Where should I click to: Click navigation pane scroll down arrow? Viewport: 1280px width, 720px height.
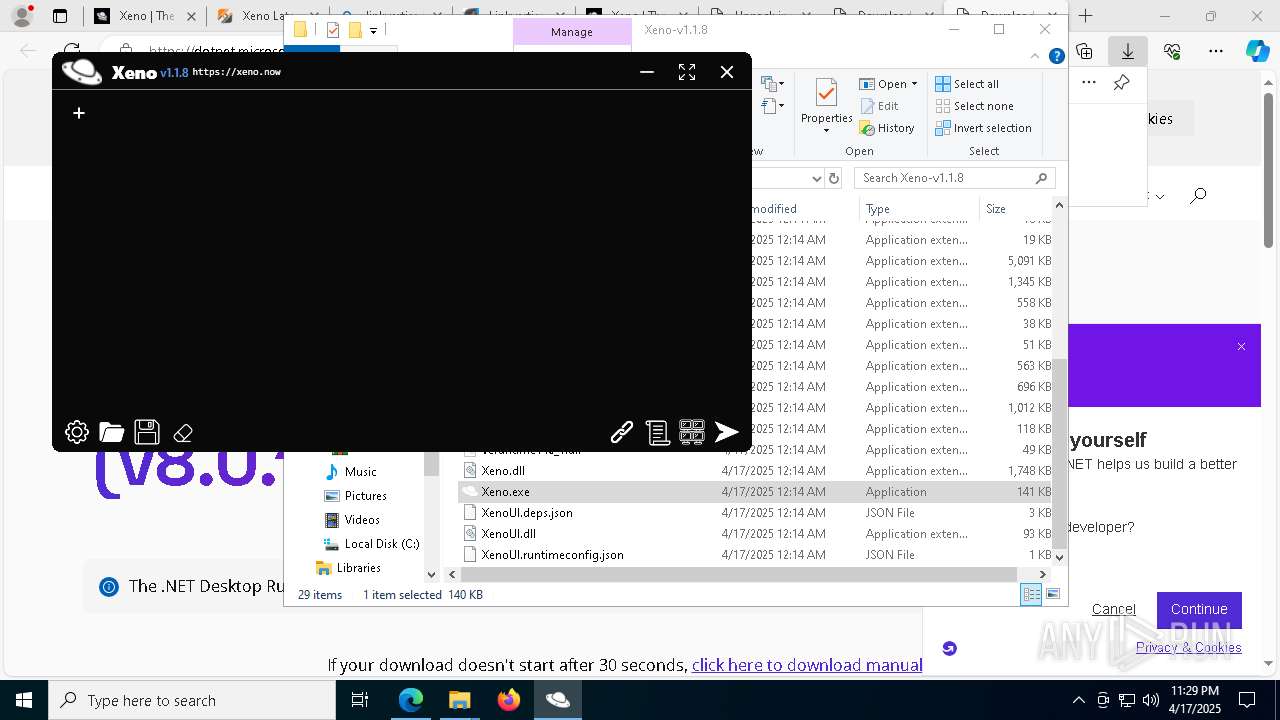coord(431,574)
